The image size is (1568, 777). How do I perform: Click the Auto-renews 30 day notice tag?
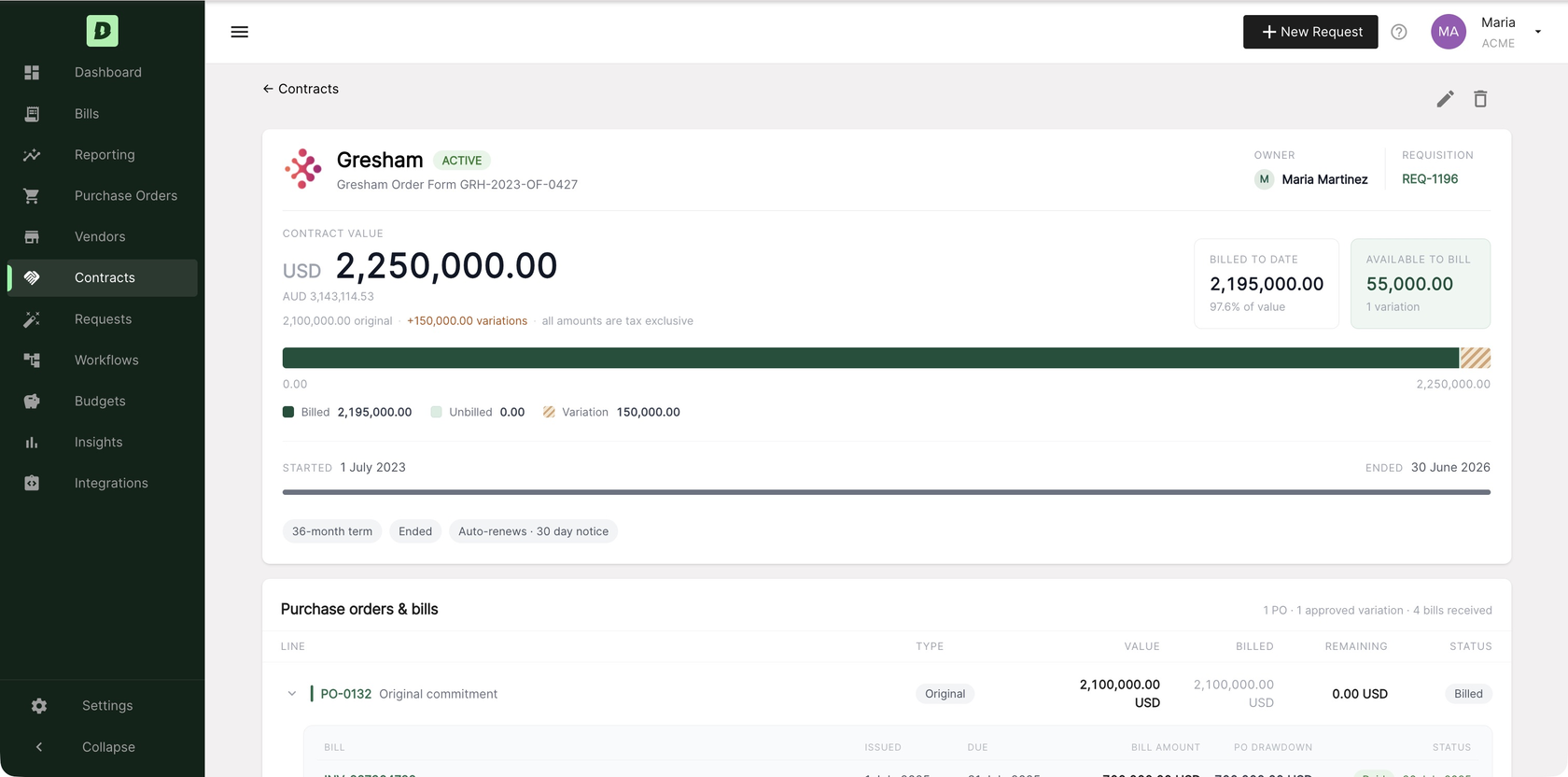(534, 531)
